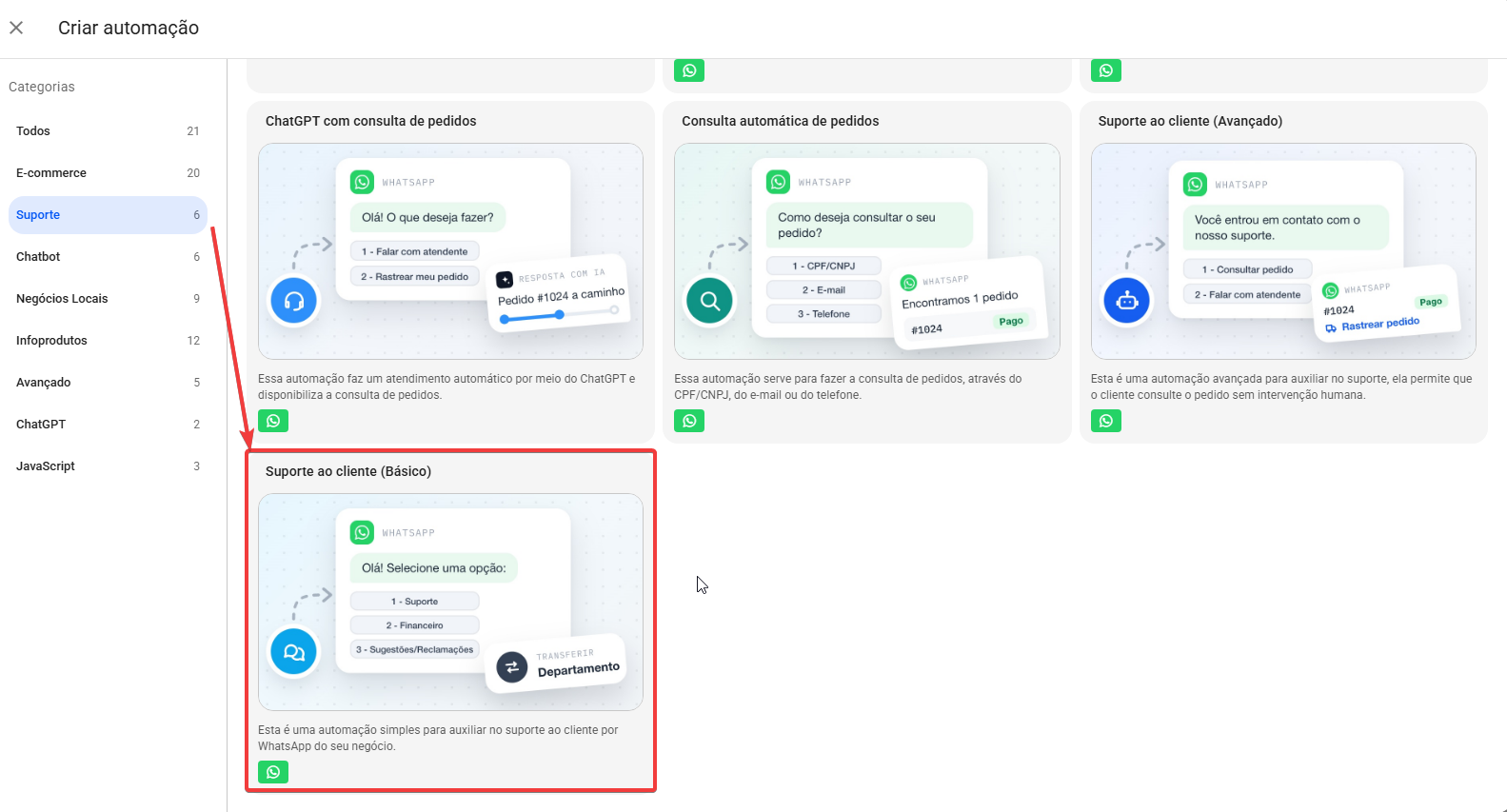Image resolution: width=1507 pixels, height=812 pixels.
Task: Click the title 'Suporte ao cliente (Básico)'
Action: (348, 471)
